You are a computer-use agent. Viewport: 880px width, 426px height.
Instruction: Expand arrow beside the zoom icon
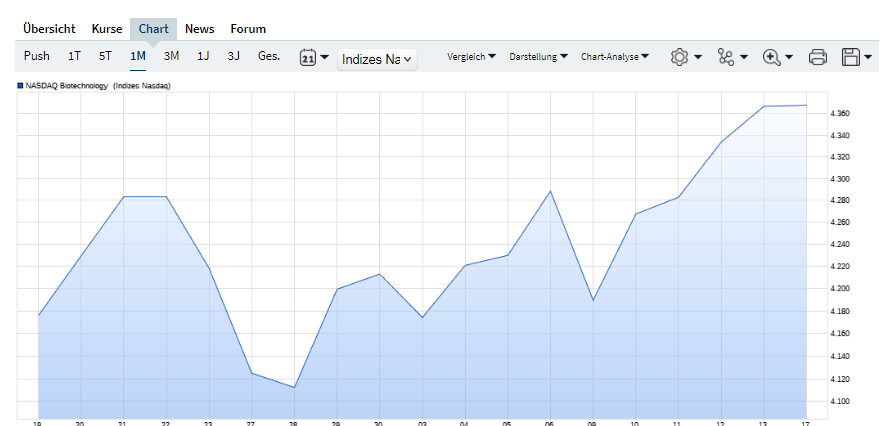789,57
